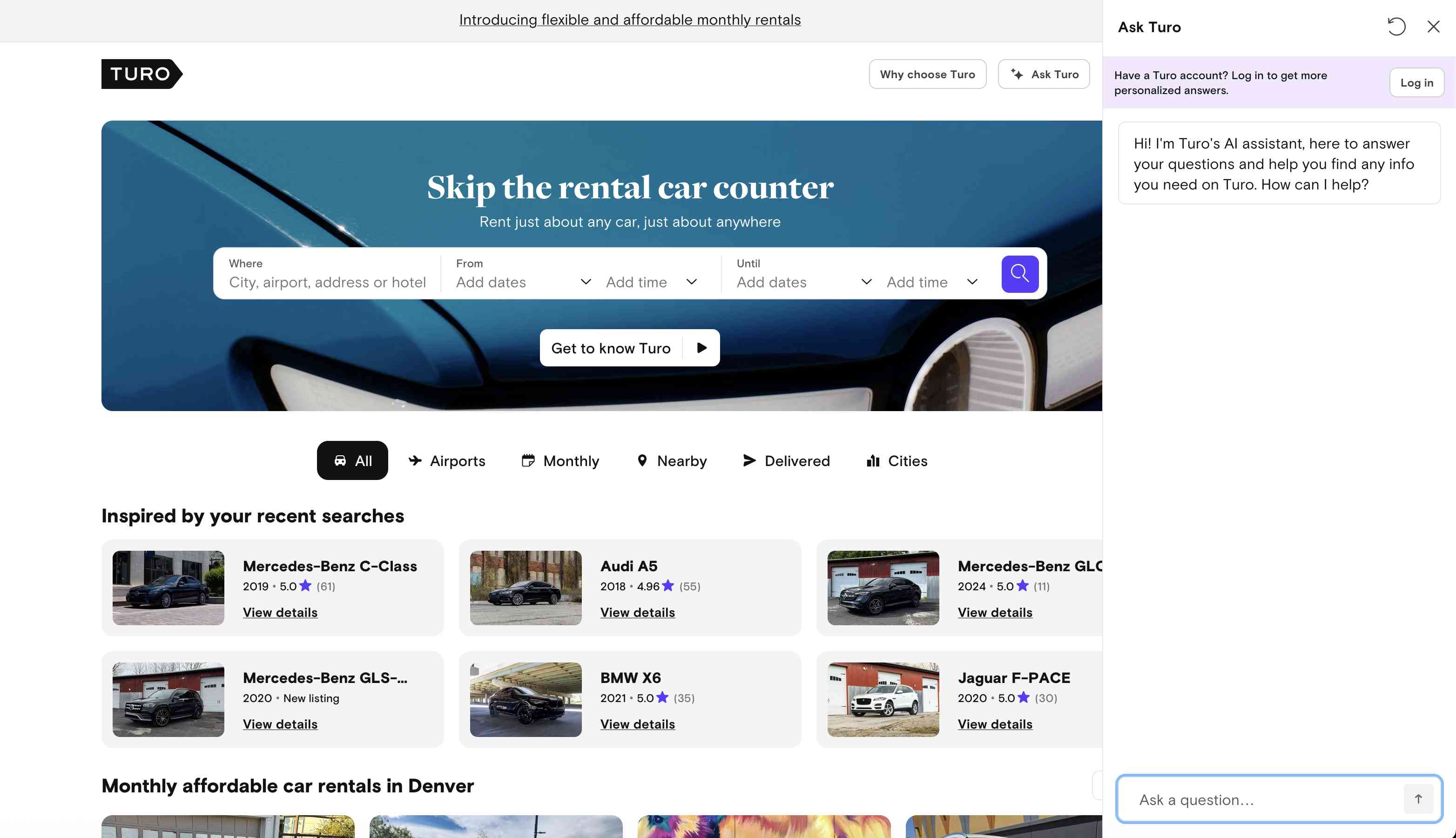Play the Get to know Turo video
Screen dimensions: 1456x838
pyautogui.click(x=701, y=348)
